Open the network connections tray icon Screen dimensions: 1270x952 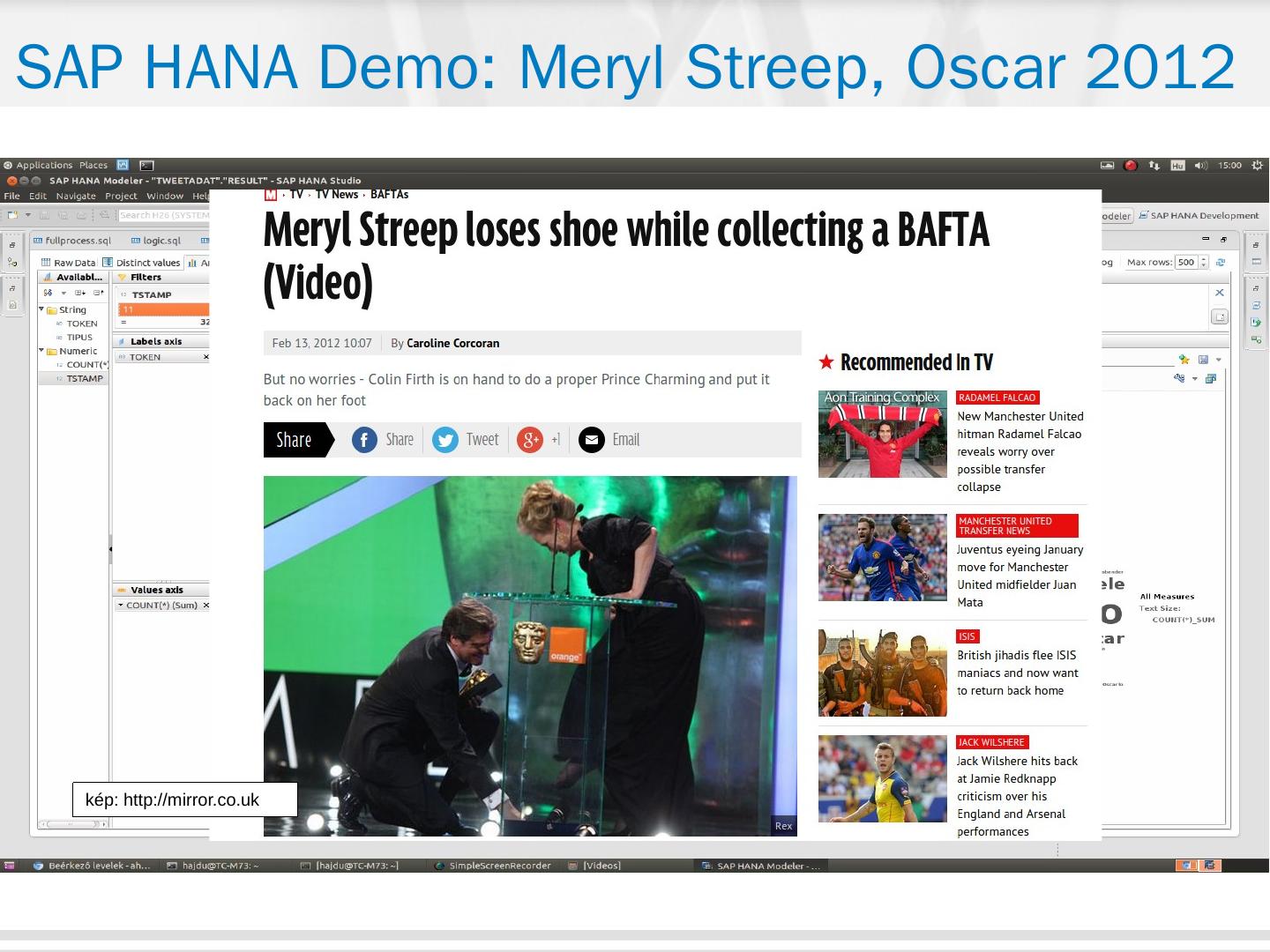pos(1154,165)
